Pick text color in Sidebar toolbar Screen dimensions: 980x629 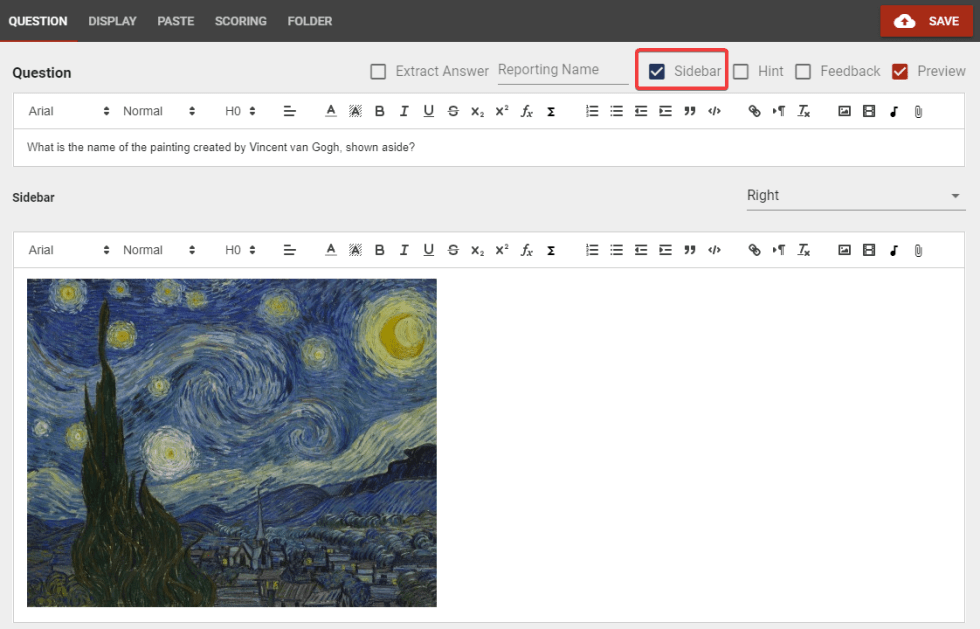tap(331, 250)
